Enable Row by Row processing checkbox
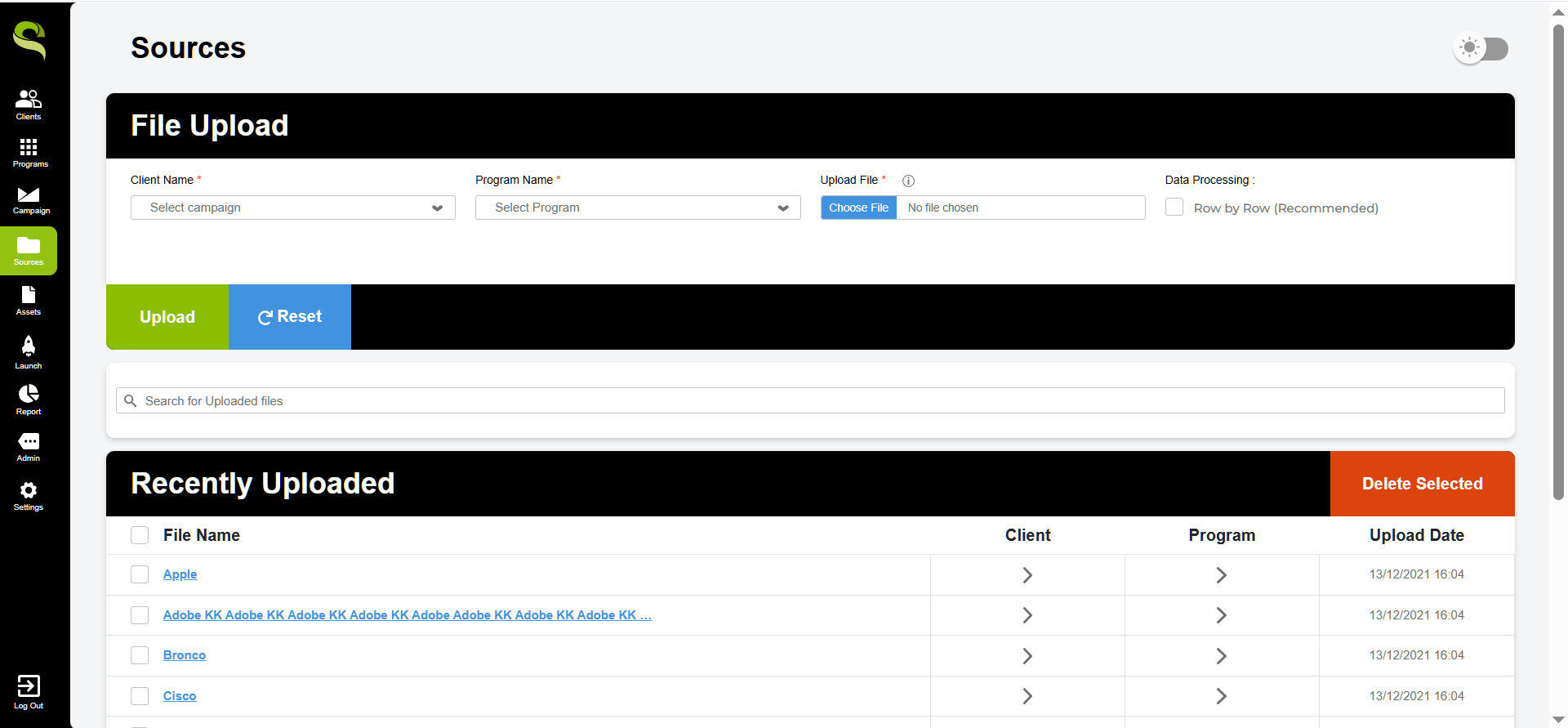This screenshot has width=1568, height=728. (x=1174, y=208)
